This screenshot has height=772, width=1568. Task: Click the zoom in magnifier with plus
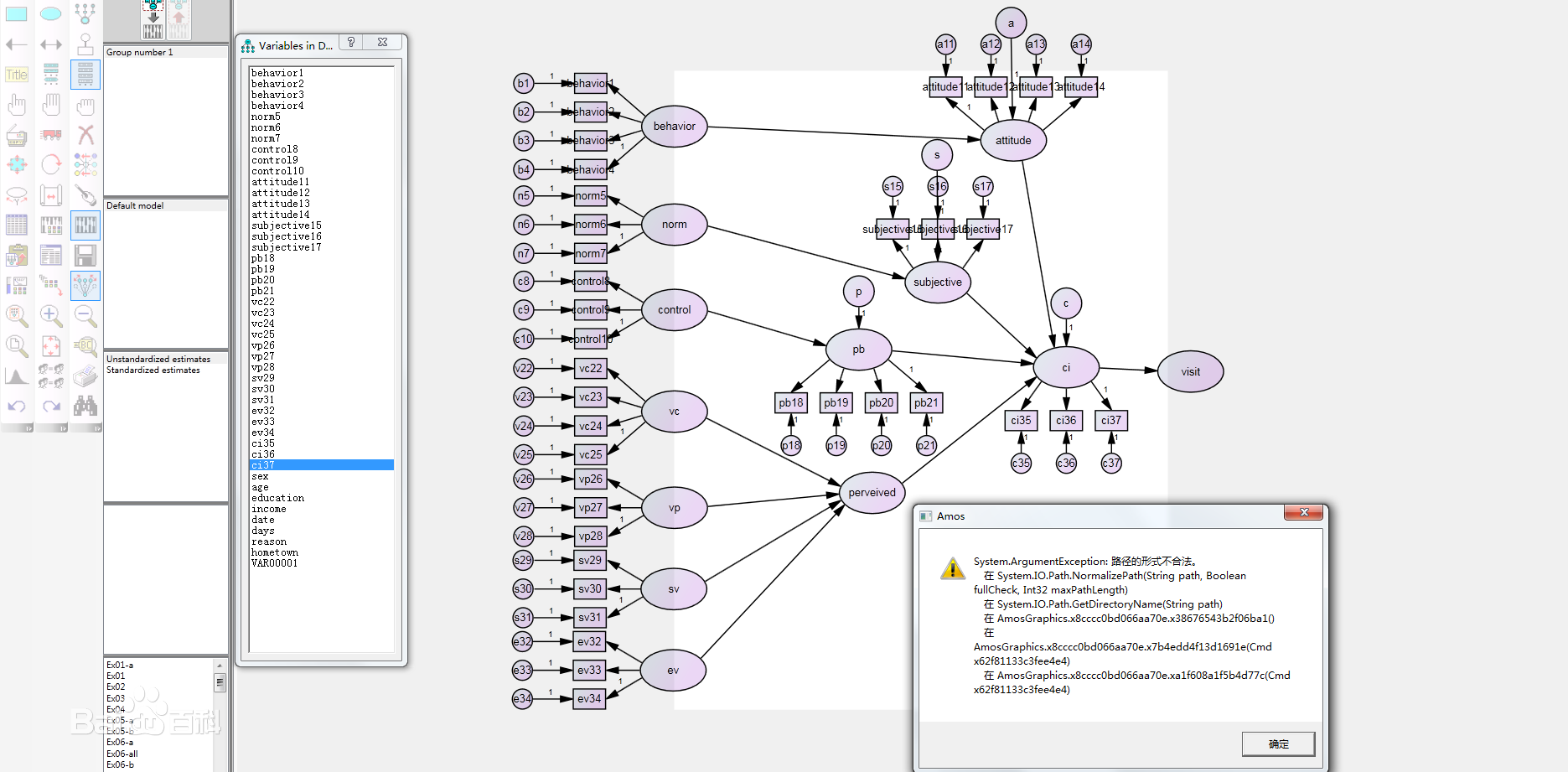click(x=51, y=316)
